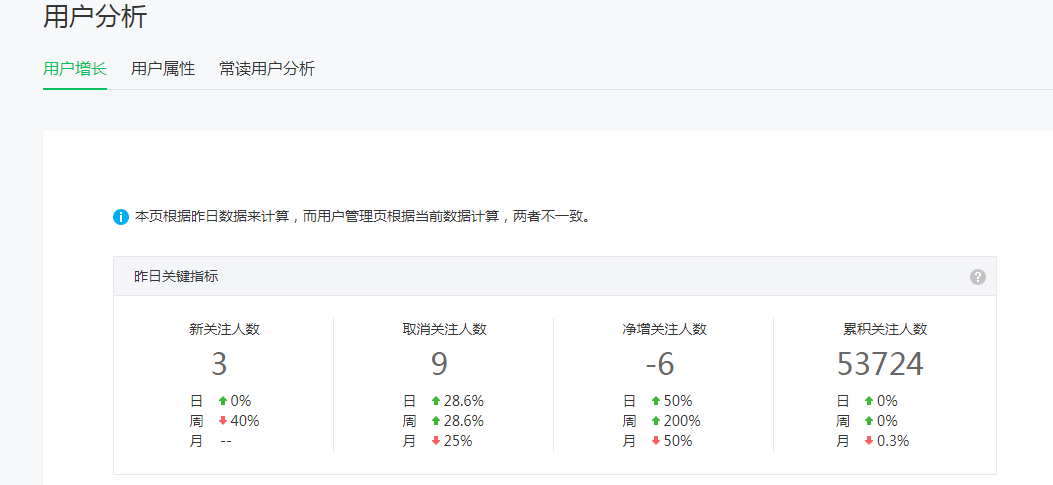Click the 昨日关键指标 panel header
Screen dimensions: 1053x485
click(176, 277)
